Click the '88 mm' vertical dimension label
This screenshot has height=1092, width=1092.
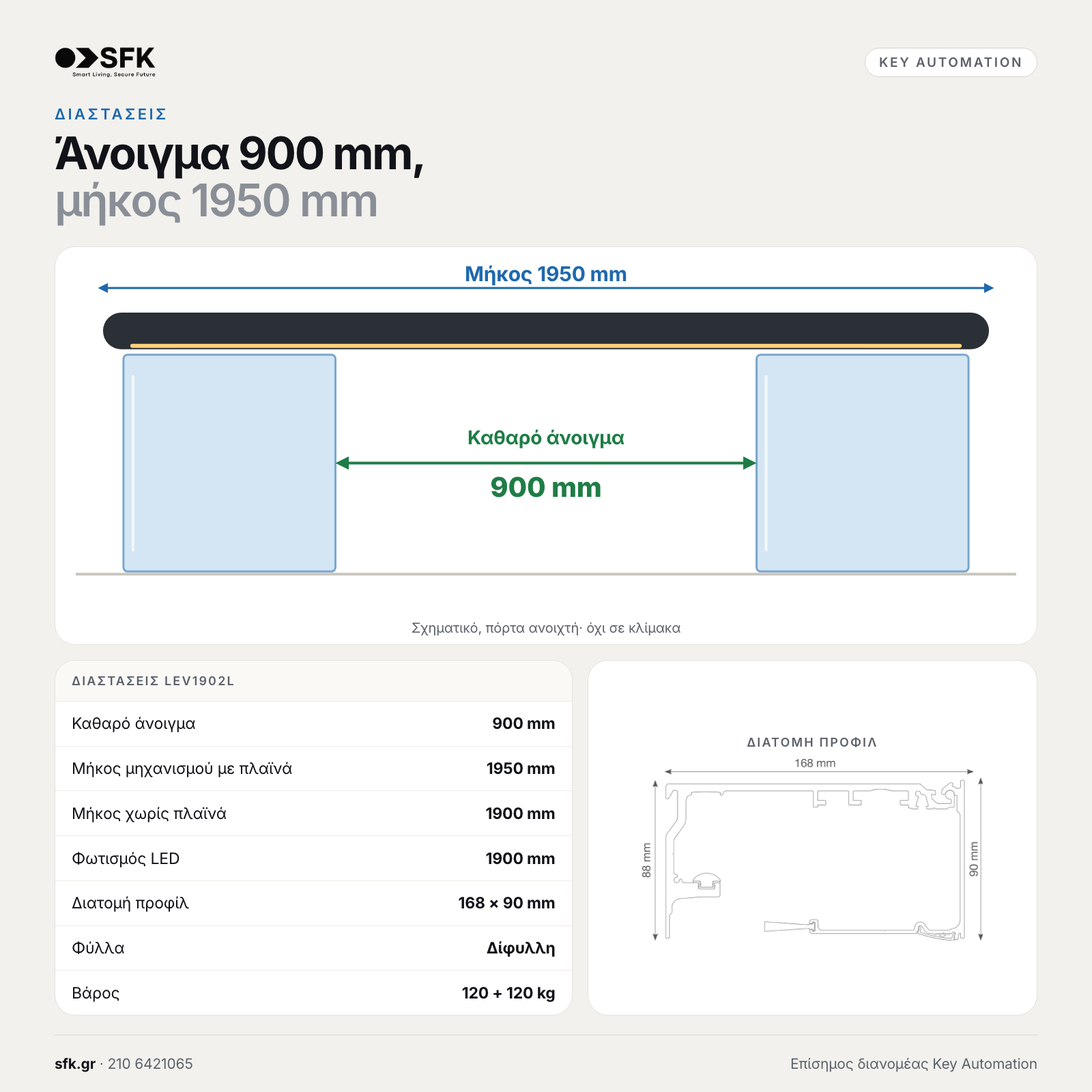pyautogui.click(x=646, y=860)
